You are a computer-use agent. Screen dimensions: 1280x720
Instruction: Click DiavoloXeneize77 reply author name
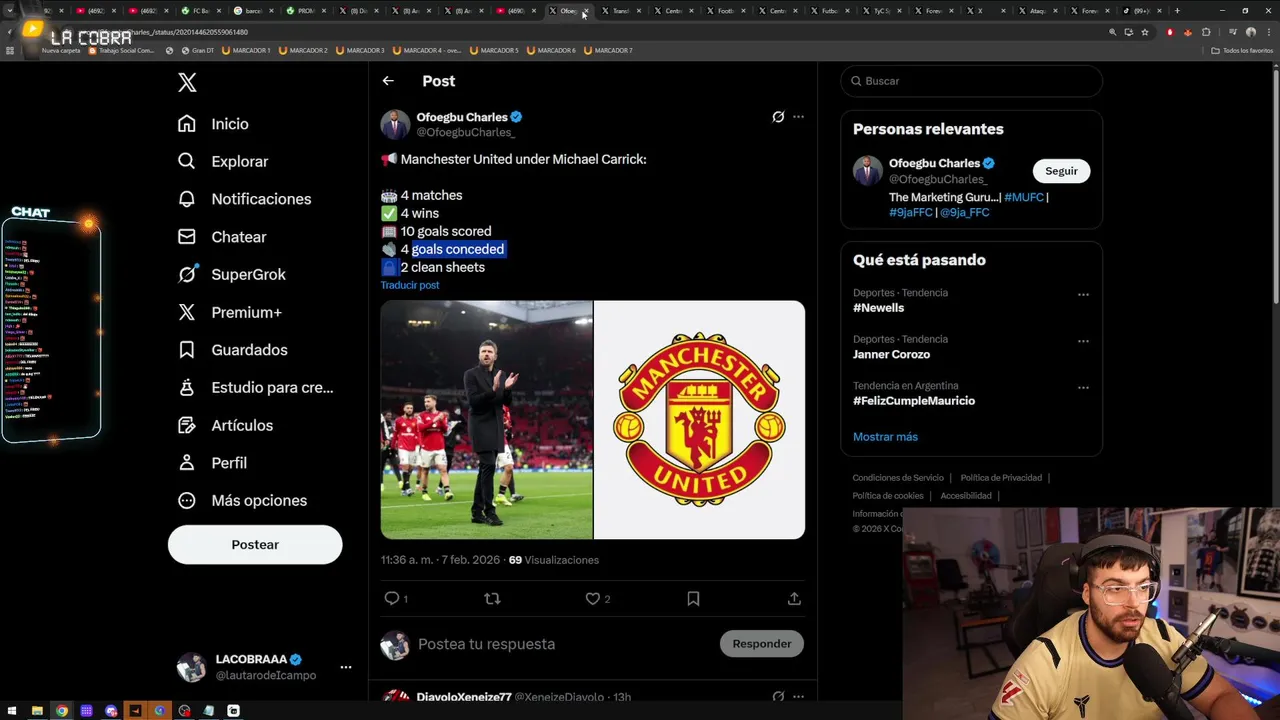(464, 697)
